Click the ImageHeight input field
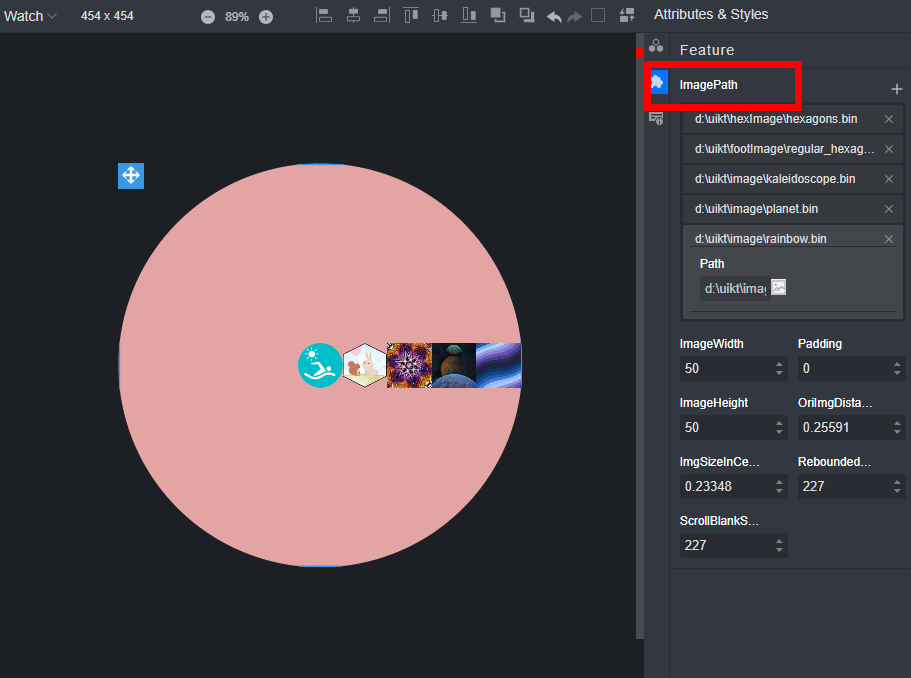 click(x=724, y=428)
